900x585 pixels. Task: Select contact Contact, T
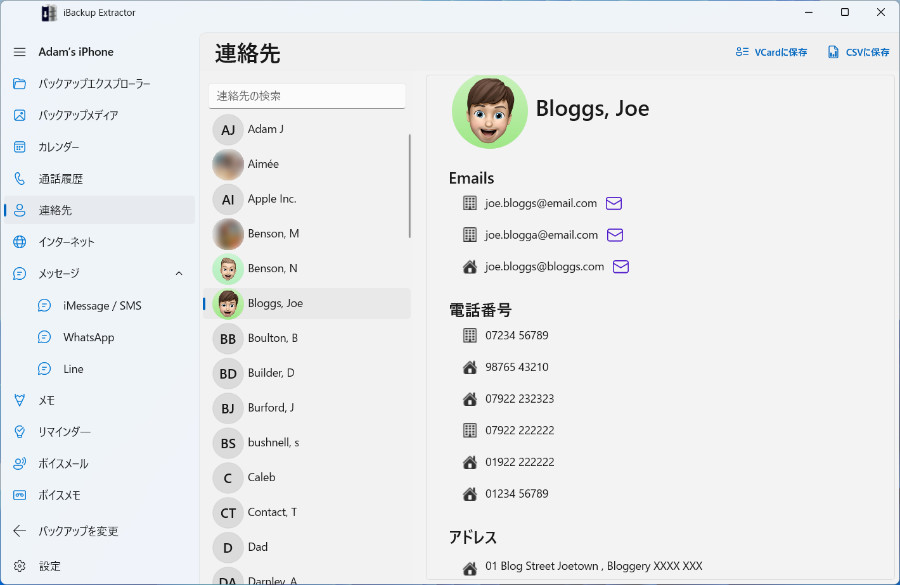(307, 512)
